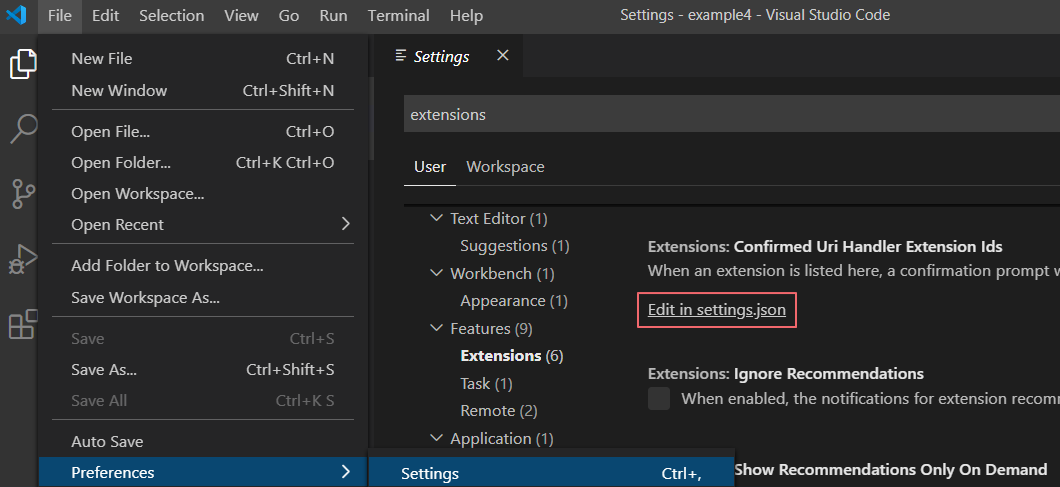This screenshot has width=1060, height=487.
Task: Select Open Folder... menu entry
Action: (203, 163)
